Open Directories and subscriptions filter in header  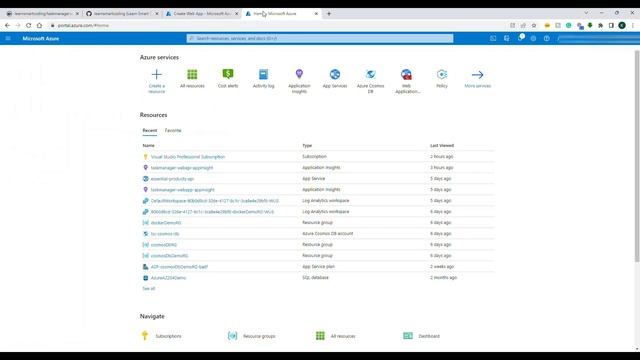pyautogui.click(x=507, y=38)
